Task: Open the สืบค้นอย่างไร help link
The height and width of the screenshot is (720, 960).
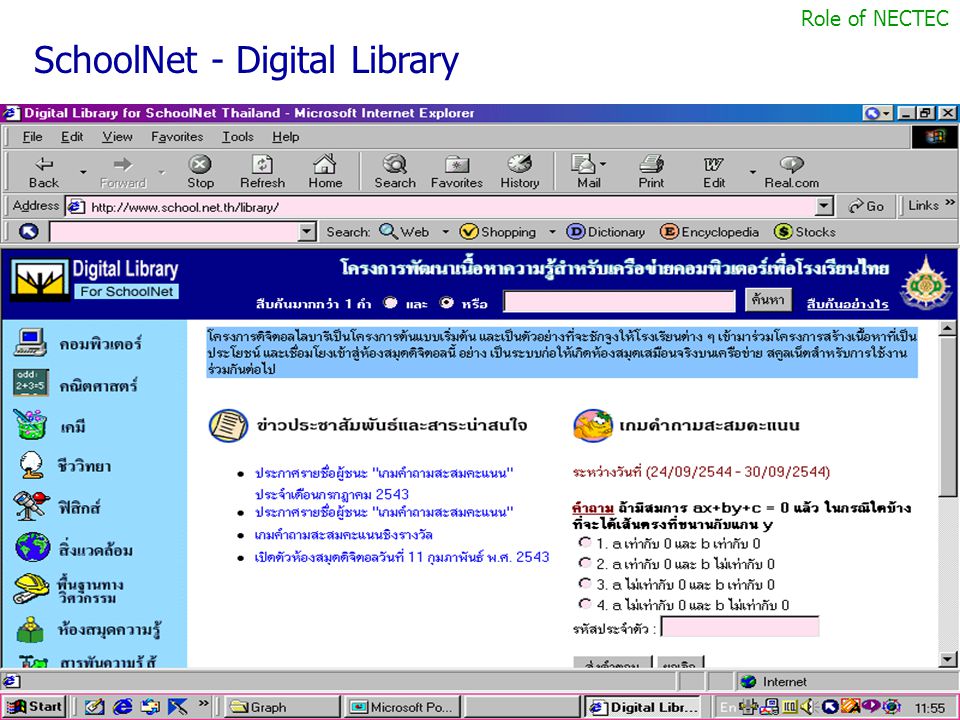Action: point(847,304)
